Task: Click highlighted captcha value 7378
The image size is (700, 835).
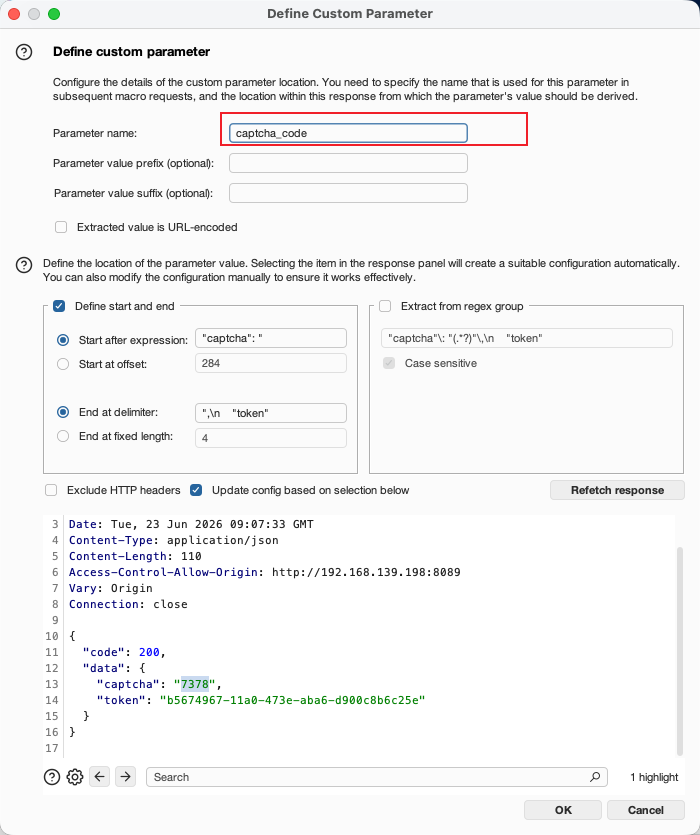Action: [194, 684]
